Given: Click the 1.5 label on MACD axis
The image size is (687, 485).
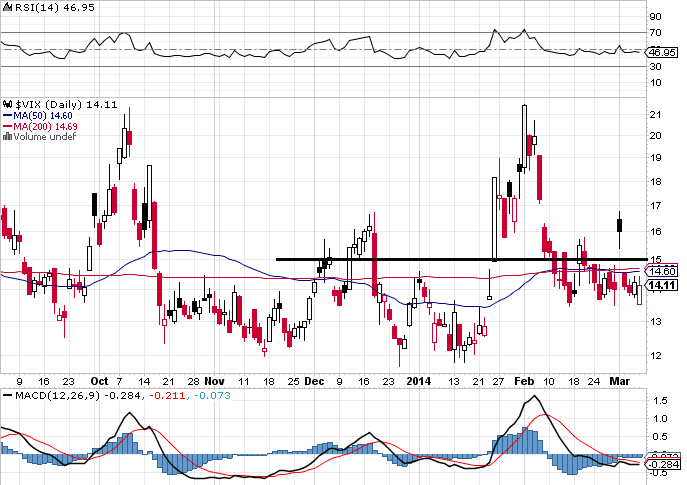Looking at the screenshot, I should click(x=660, y=401).
